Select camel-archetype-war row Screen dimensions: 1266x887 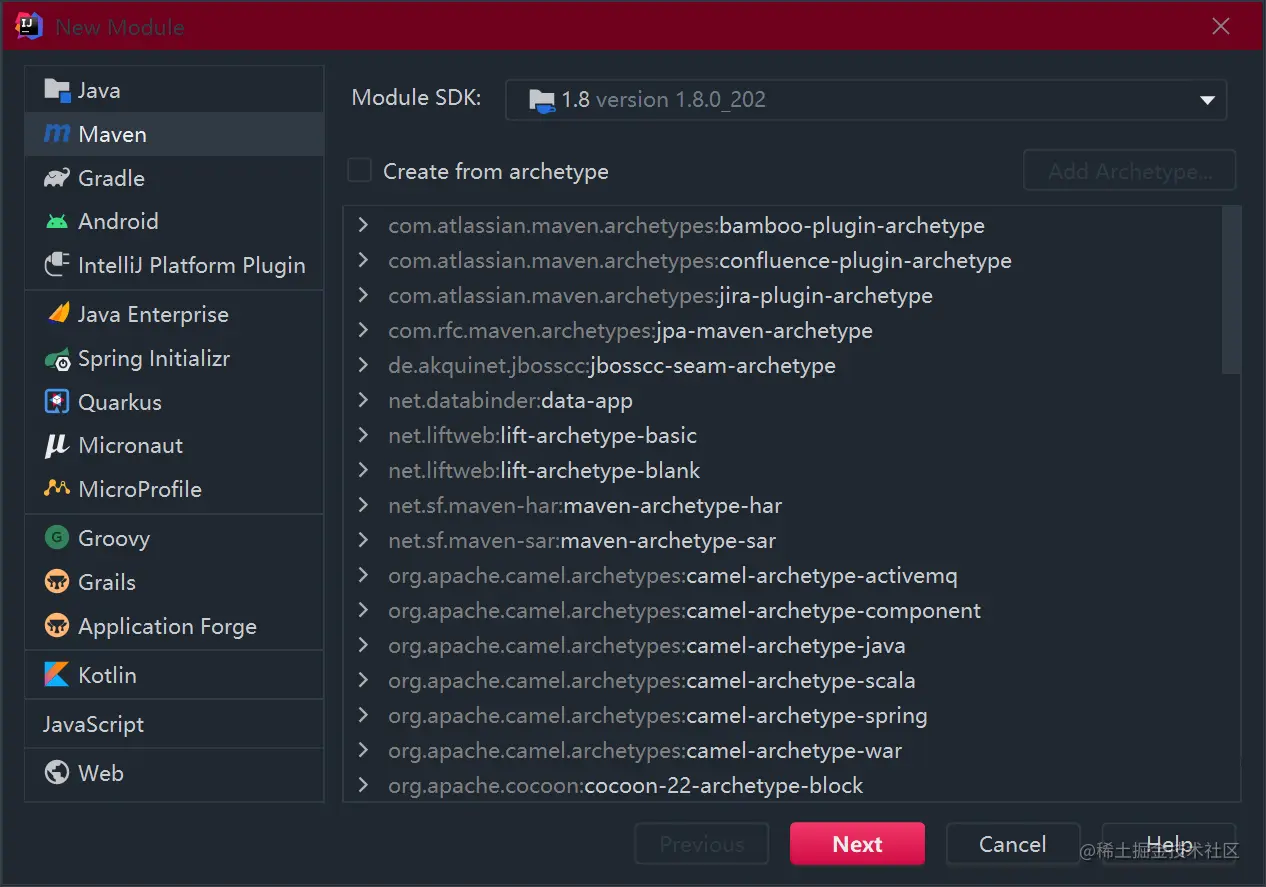pyautogui.click(x=783, y=751)
